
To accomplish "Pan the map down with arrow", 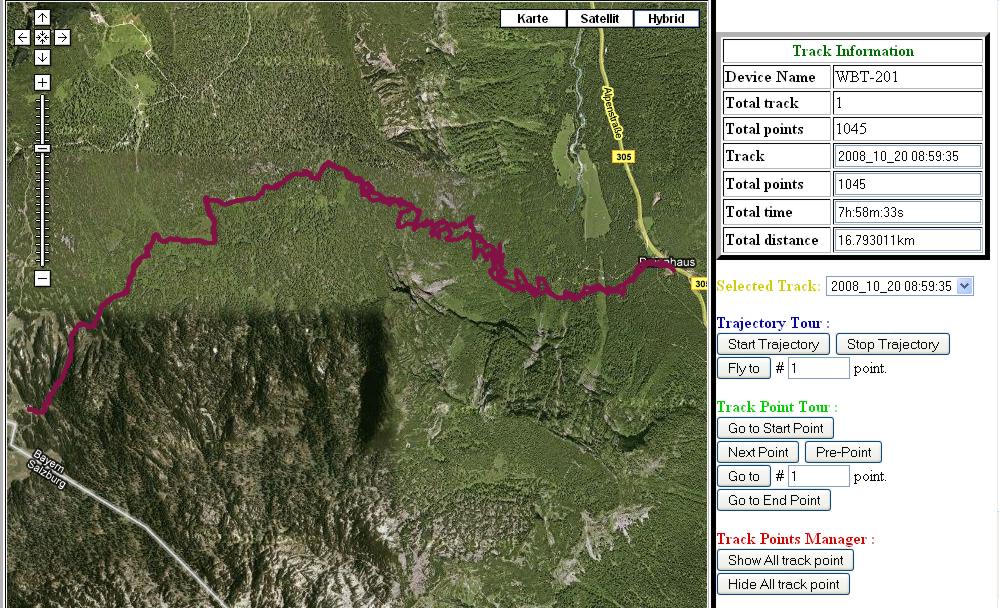I will [x=42, y=57].
